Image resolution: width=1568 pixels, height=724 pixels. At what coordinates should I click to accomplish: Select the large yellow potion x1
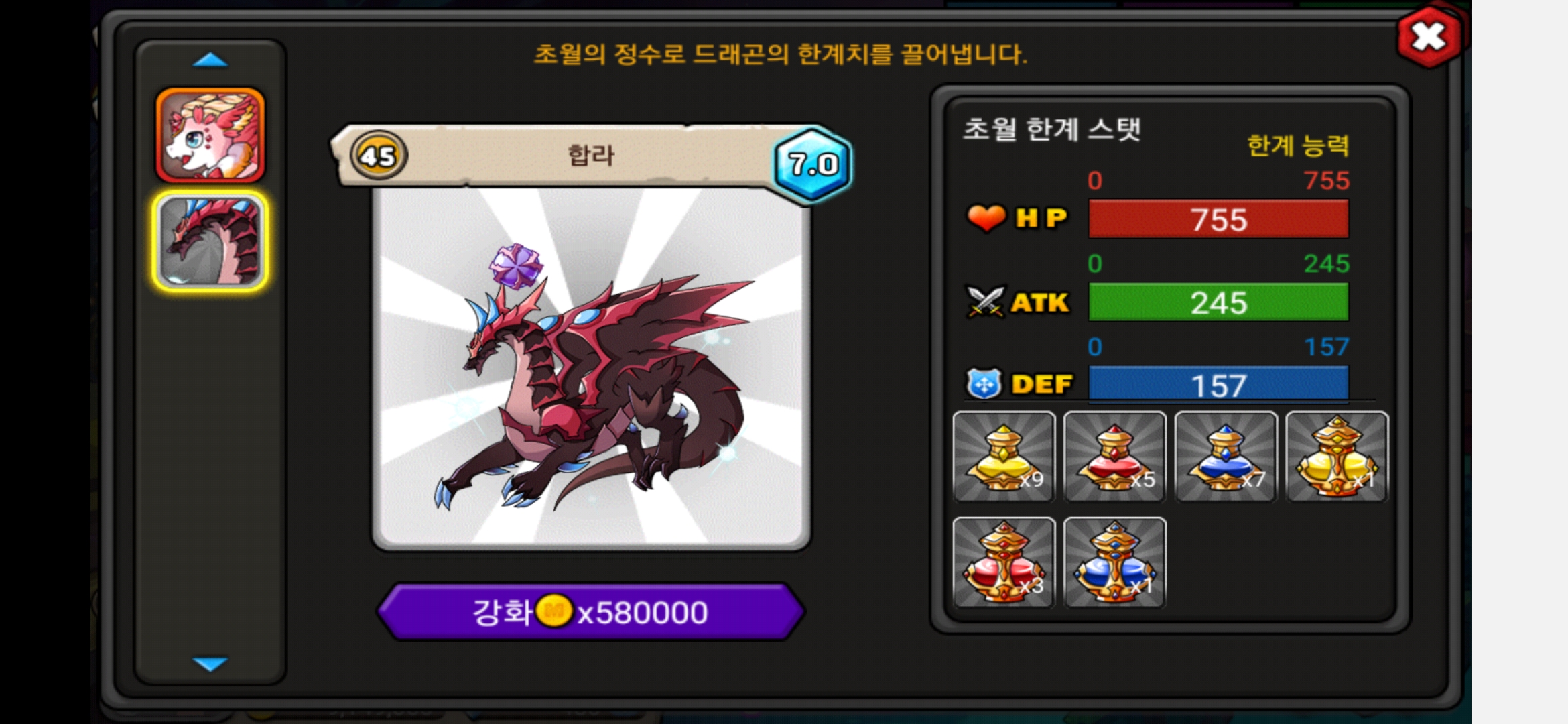[x=1337, y=457]
